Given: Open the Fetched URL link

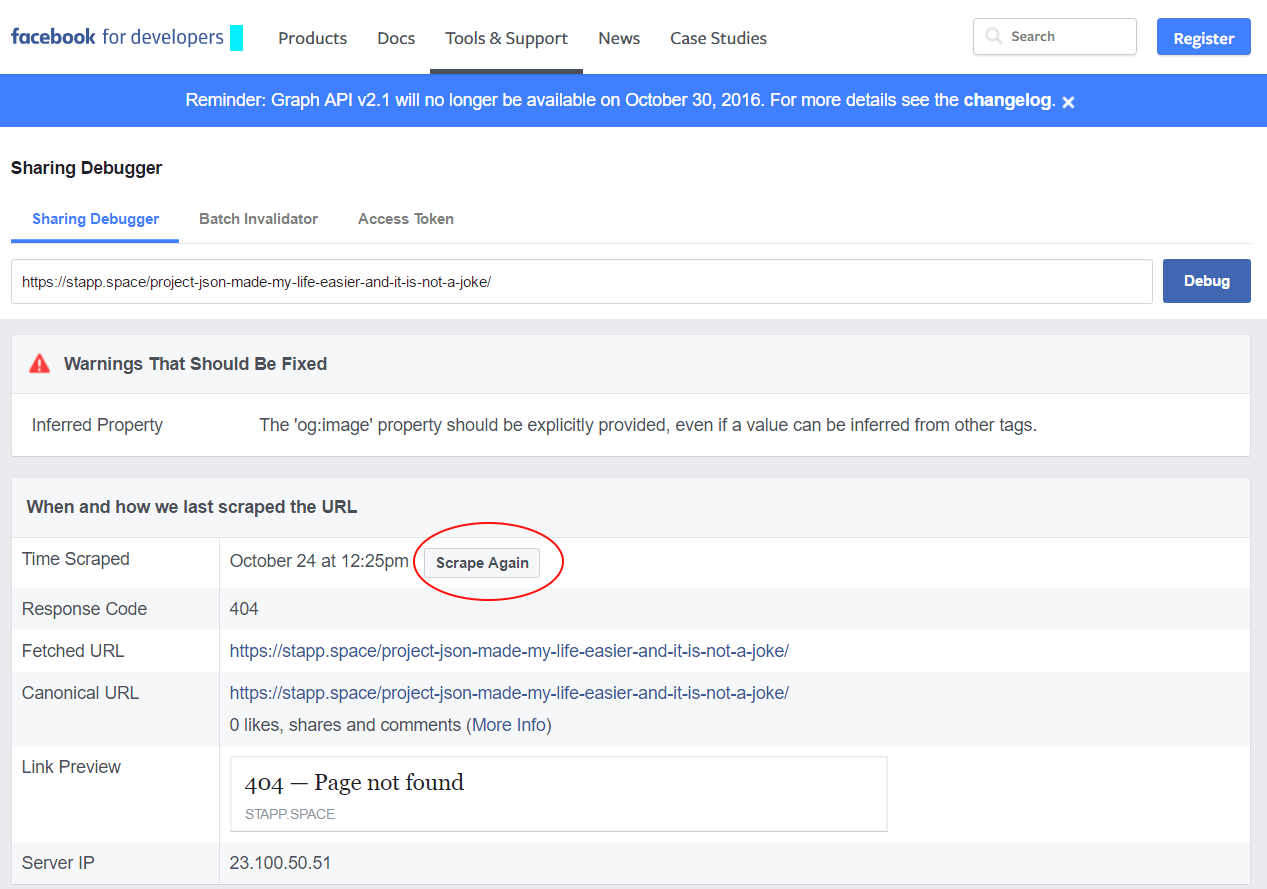Looking at the screenshot, I should pyautogui.click(x=509, y=651).
